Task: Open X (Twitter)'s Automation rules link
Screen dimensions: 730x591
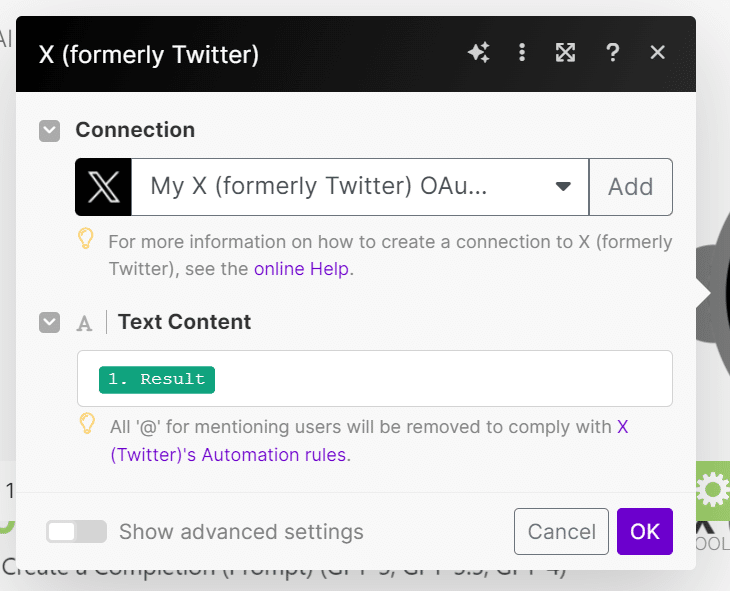Action: (x=369, y=441)
